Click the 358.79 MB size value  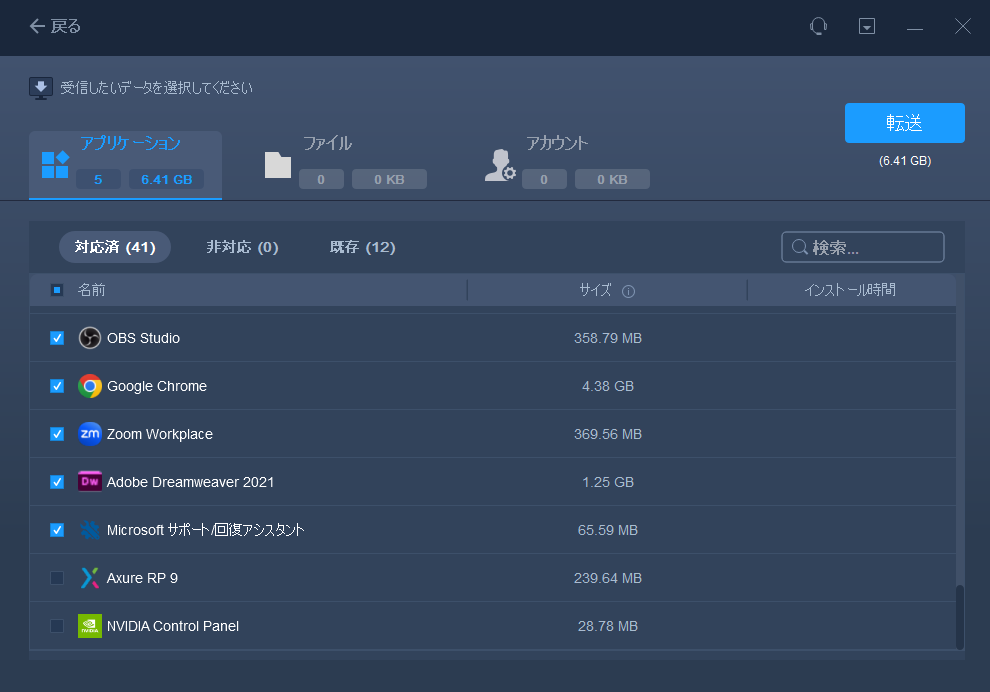coord(608,338)
